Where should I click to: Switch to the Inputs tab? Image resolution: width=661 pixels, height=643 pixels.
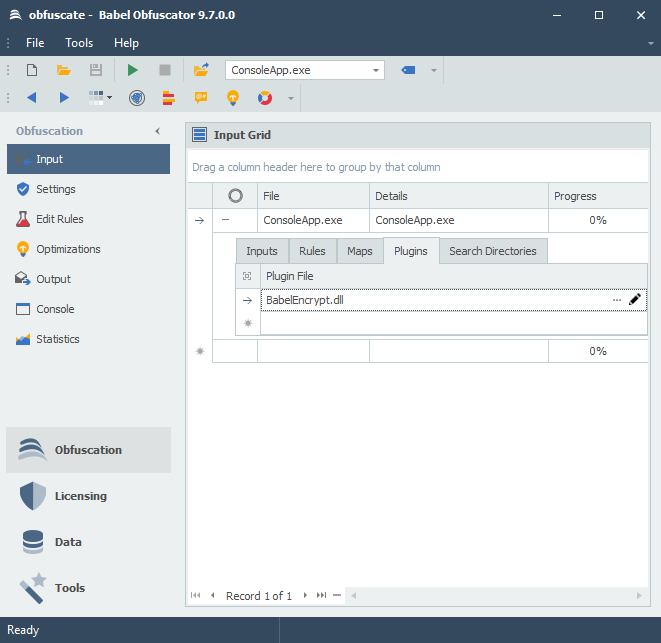coord(262,251)
